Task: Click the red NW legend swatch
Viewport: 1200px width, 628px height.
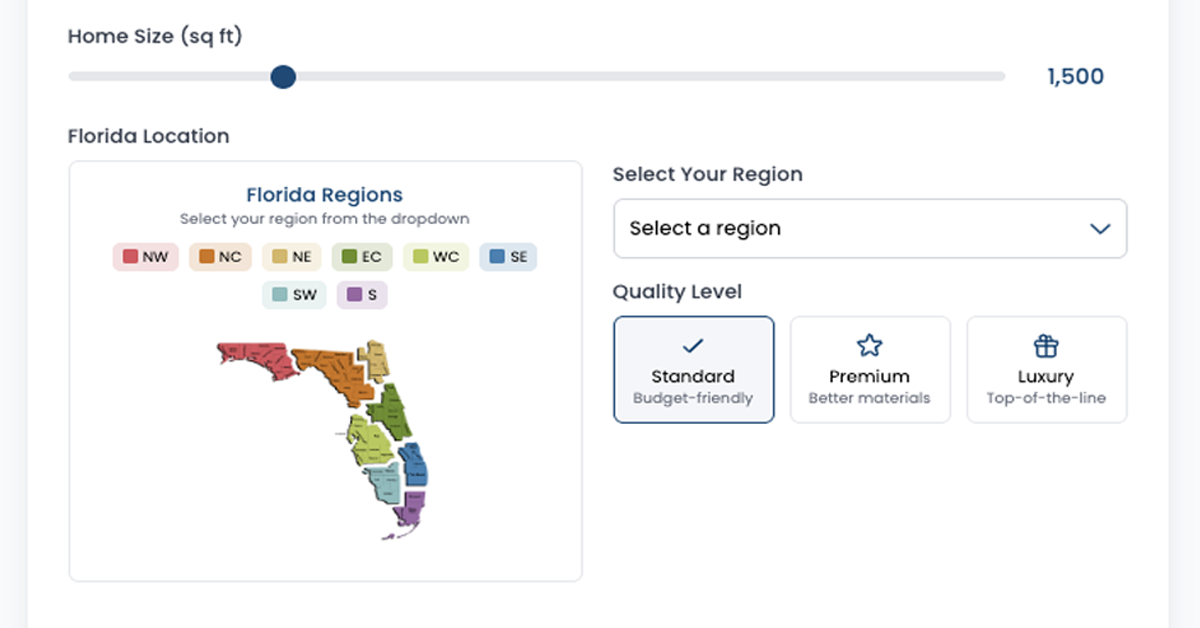Action: tap(130, 257)
